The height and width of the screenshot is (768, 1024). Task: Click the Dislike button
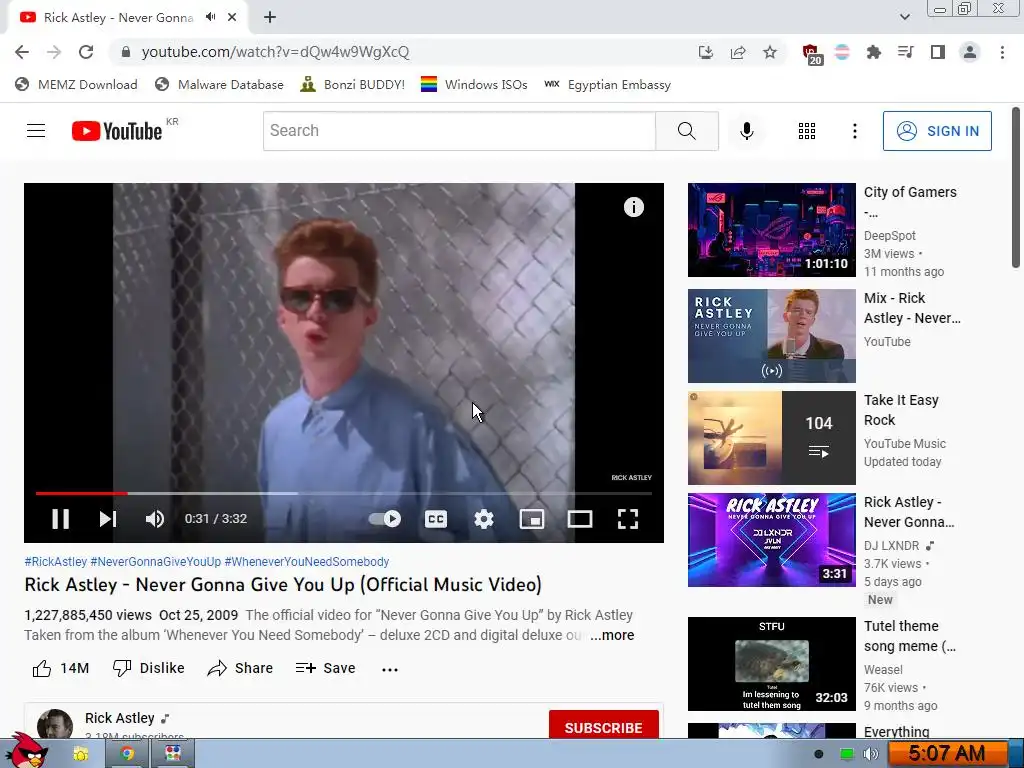click(x=148, y=668)
